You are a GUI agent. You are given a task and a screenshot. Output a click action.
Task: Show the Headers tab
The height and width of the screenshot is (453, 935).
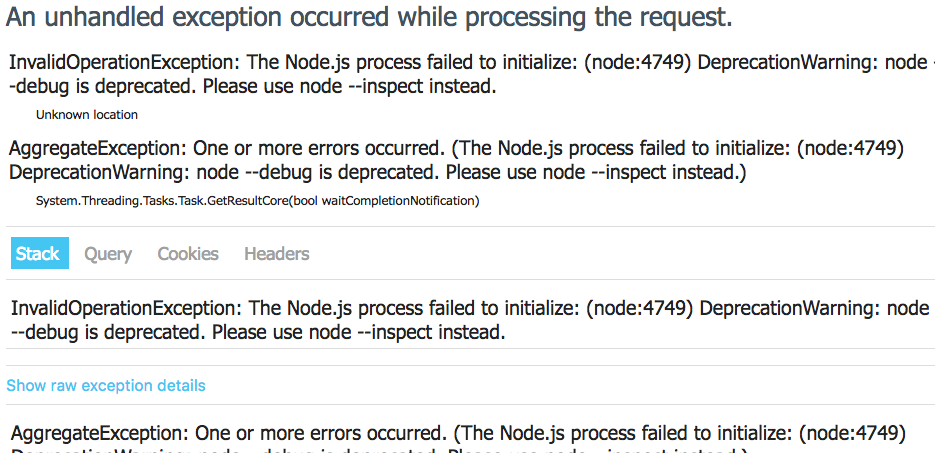pyautogui.click(x=277, y=254)
